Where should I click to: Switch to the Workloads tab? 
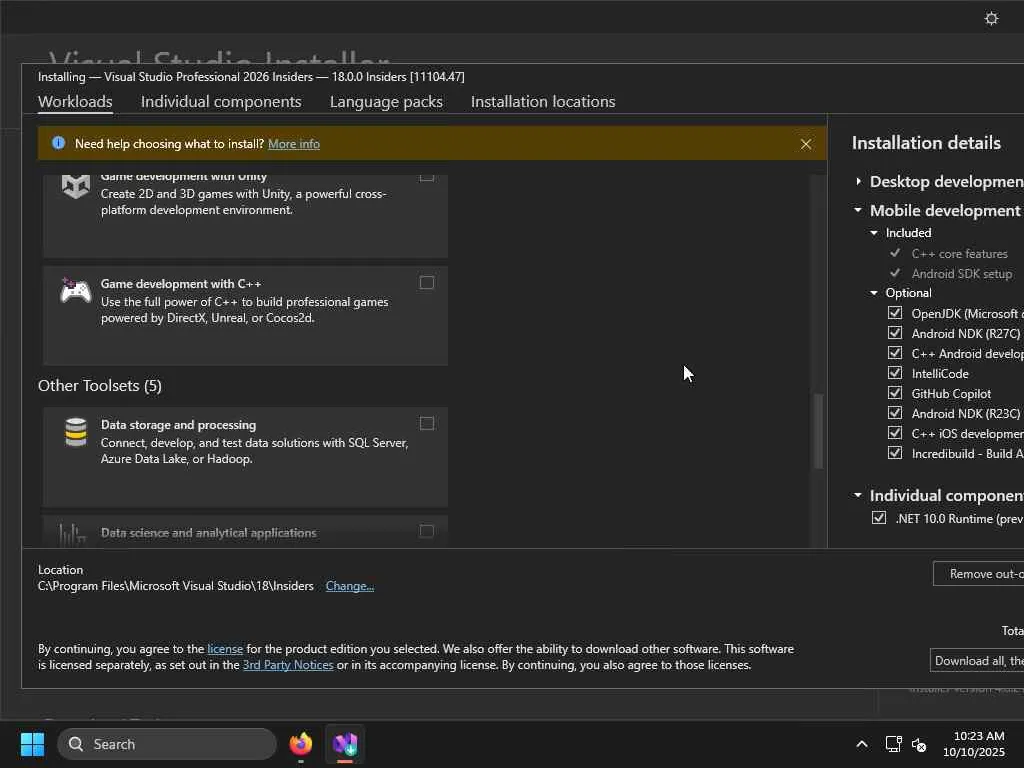75,102
